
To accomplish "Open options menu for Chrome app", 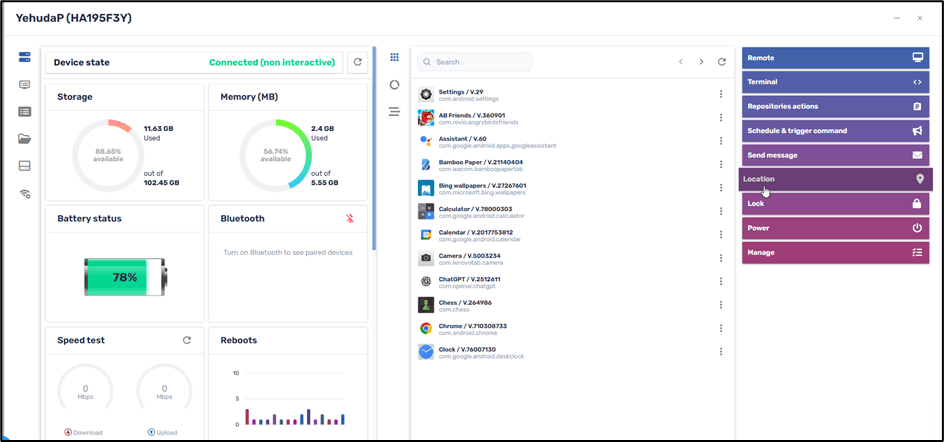I will 721,328.
